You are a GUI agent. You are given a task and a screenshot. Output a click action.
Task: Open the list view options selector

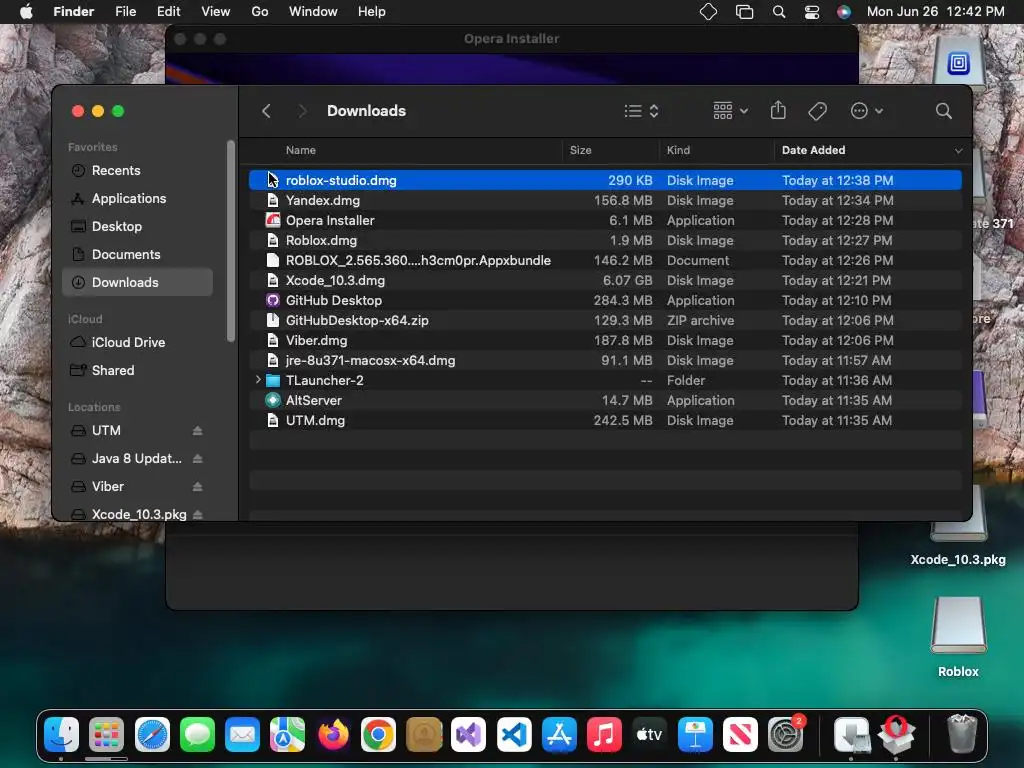641,111
